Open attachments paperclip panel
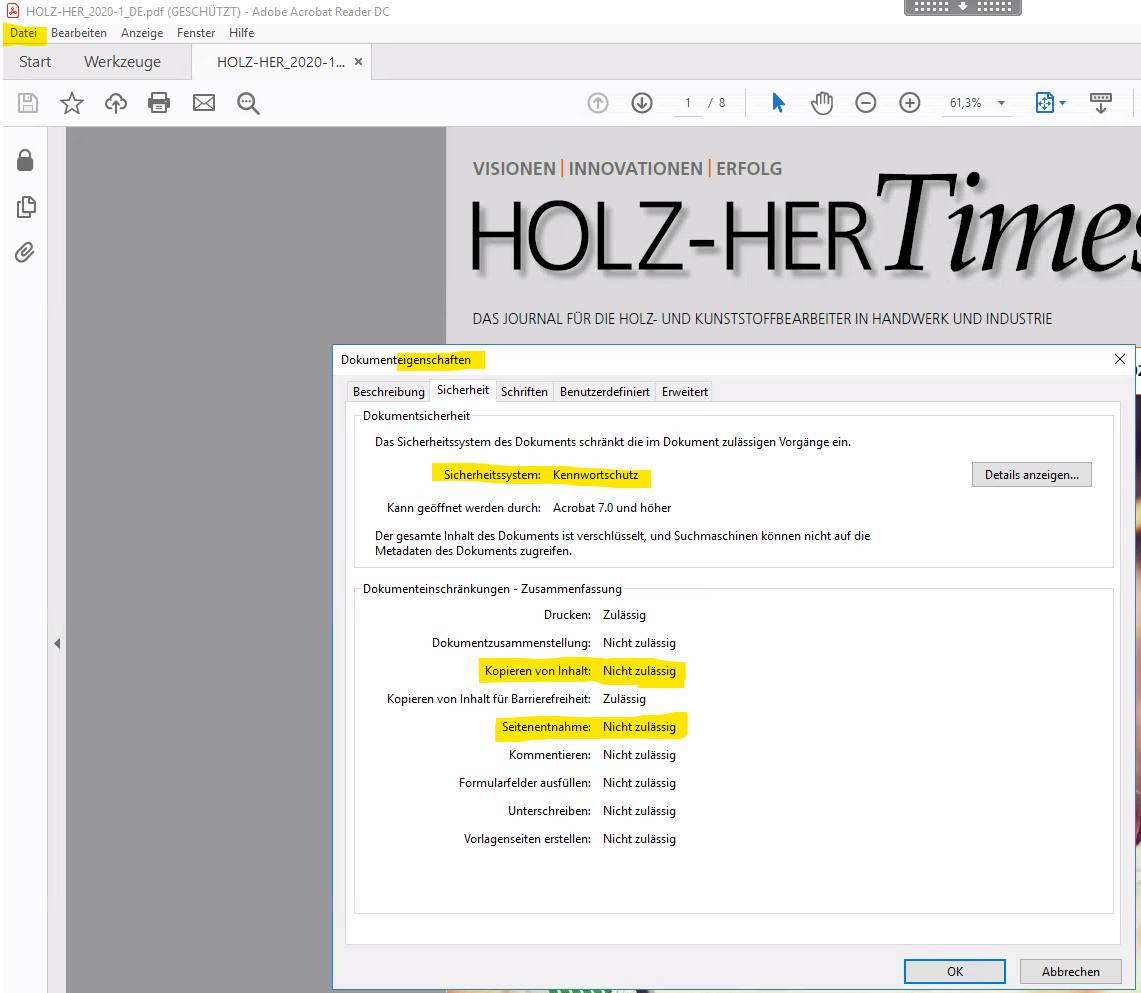Image resolution: width=1141 pixels, height=993 pixels. (25, 252)
